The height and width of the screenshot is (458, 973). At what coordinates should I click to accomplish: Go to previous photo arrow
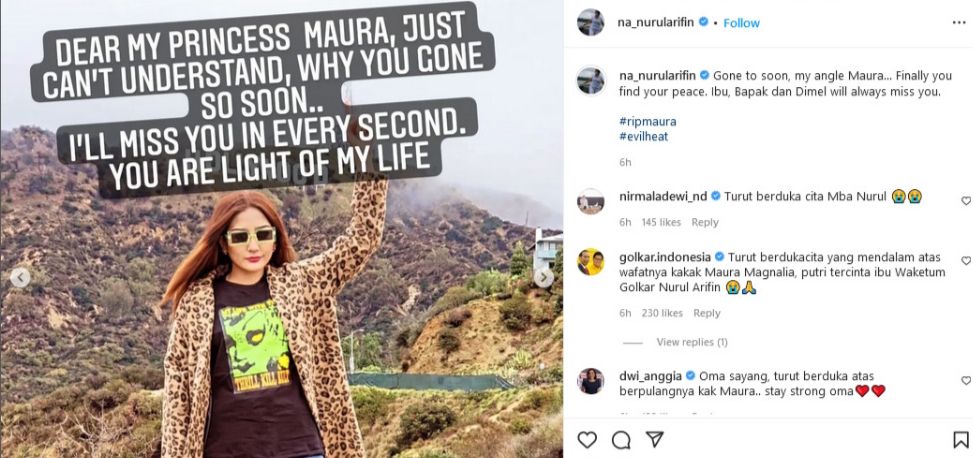click(x=19, y=278)
